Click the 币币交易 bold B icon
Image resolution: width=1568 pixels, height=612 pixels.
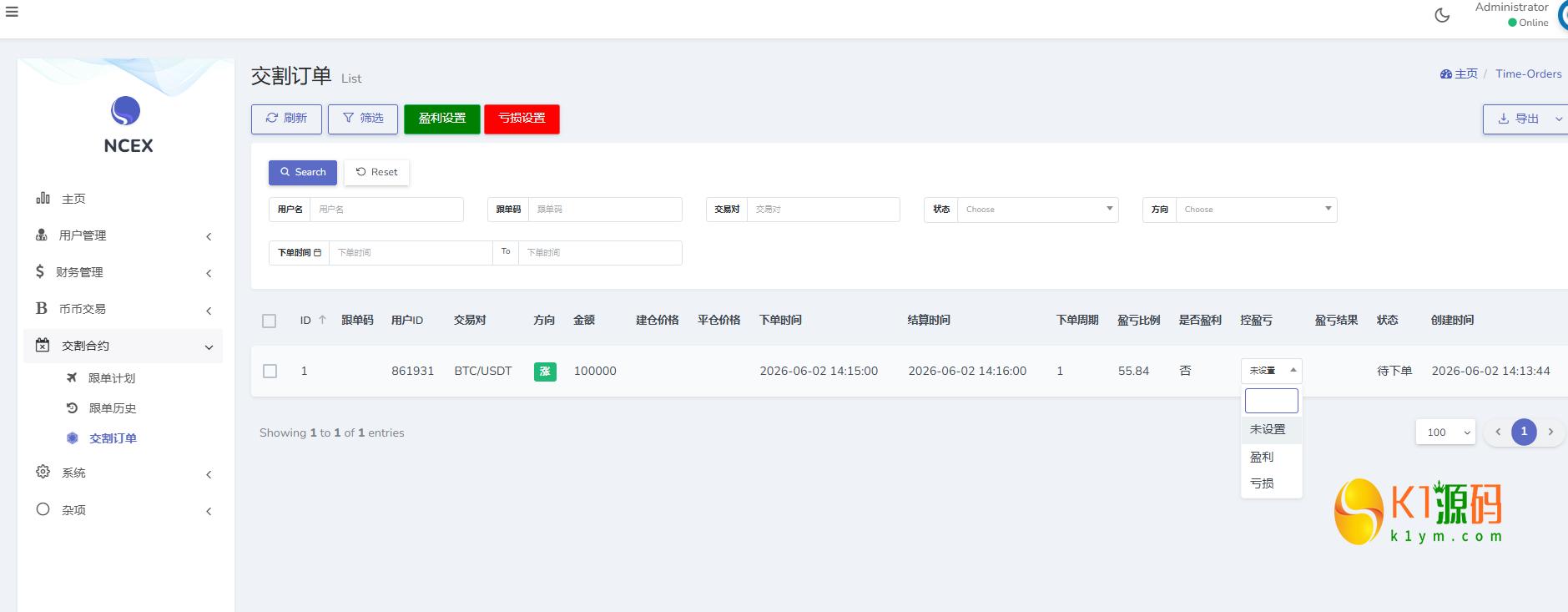[x=41, y=308]
